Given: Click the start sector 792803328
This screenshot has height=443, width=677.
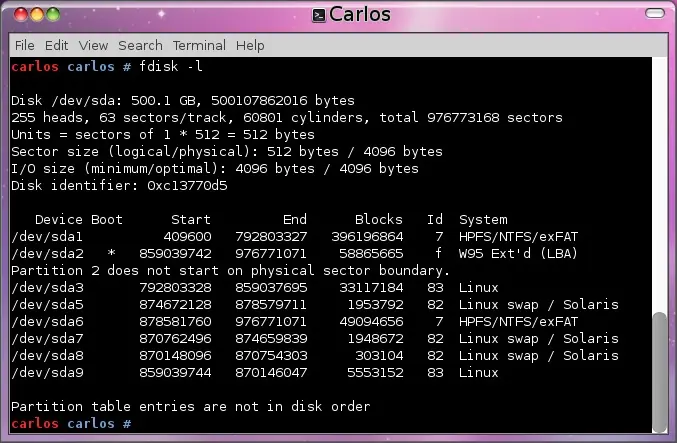Looking at the screenshot, I should pyautogui.click(x=175, y=288).
